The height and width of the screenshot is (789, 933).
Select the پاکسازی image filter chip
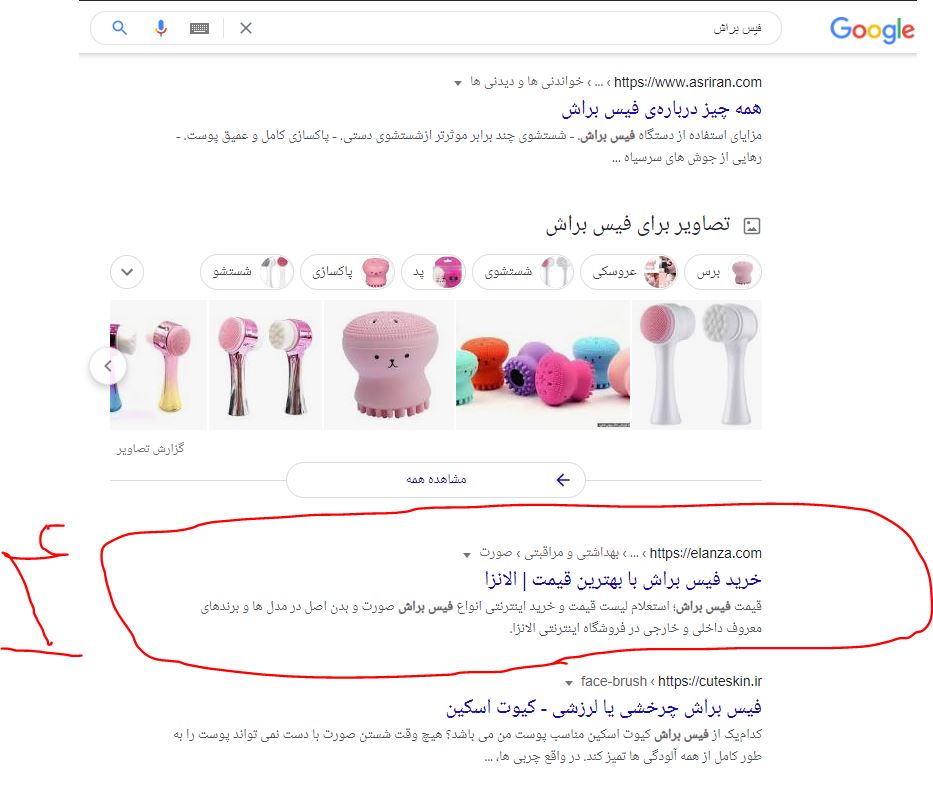pyautogui.click(x=347, y=272)
